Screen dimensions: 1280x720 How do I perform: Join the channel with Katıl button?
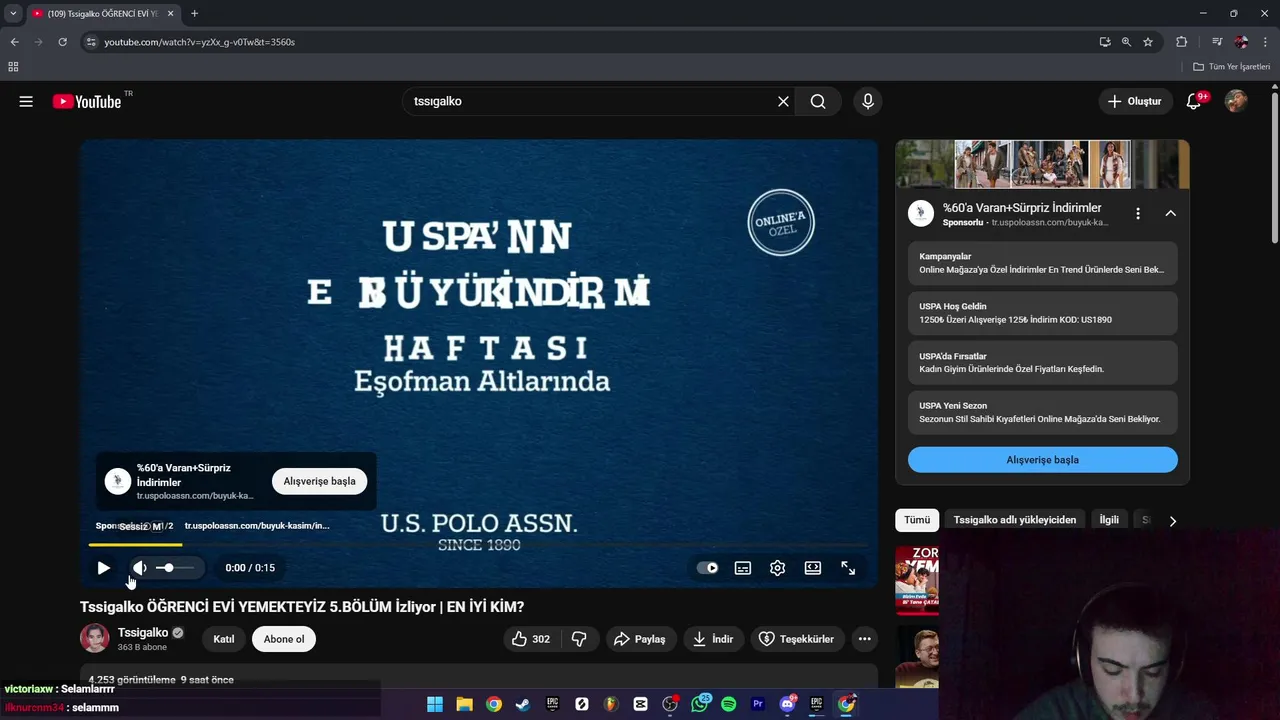tap(224, 639)
